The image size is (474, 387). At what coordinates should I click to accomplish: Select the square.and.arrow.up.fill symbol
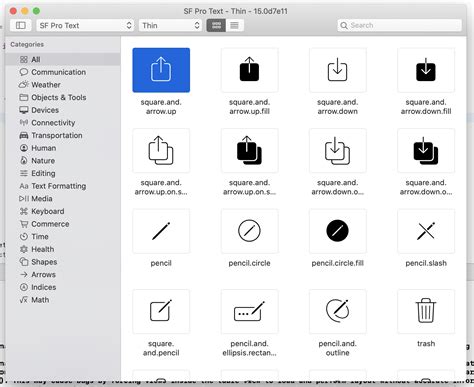point(249,70)
